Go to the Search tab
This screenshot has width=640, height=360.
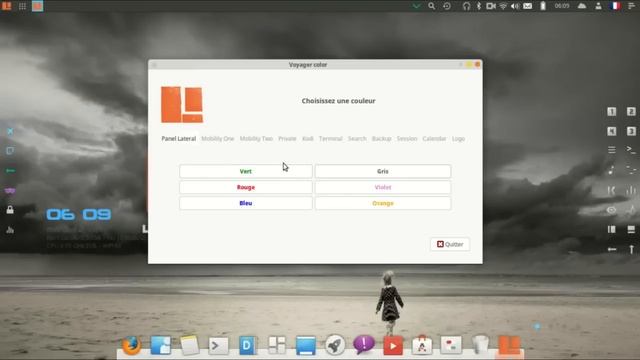point(357,139)
